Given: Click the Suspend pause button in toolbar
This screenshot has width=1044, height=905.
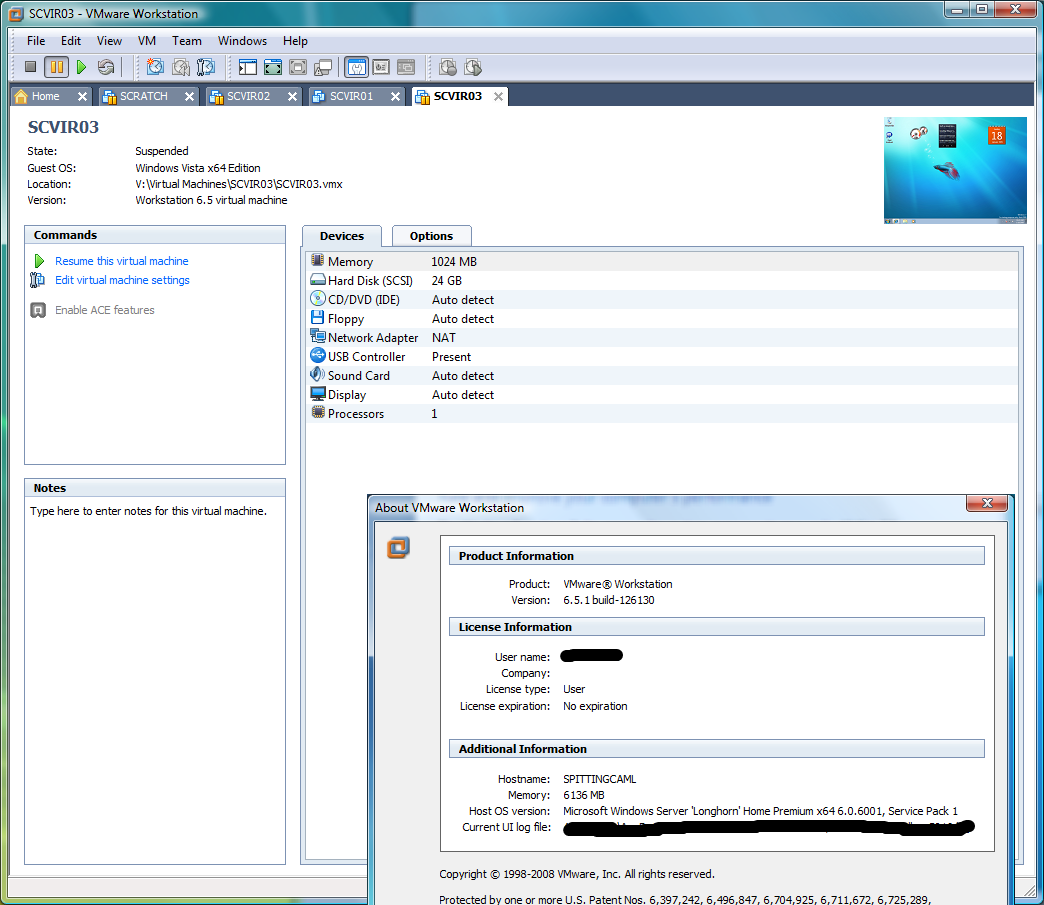Looking at the screenshot, I should pos(56,67).
